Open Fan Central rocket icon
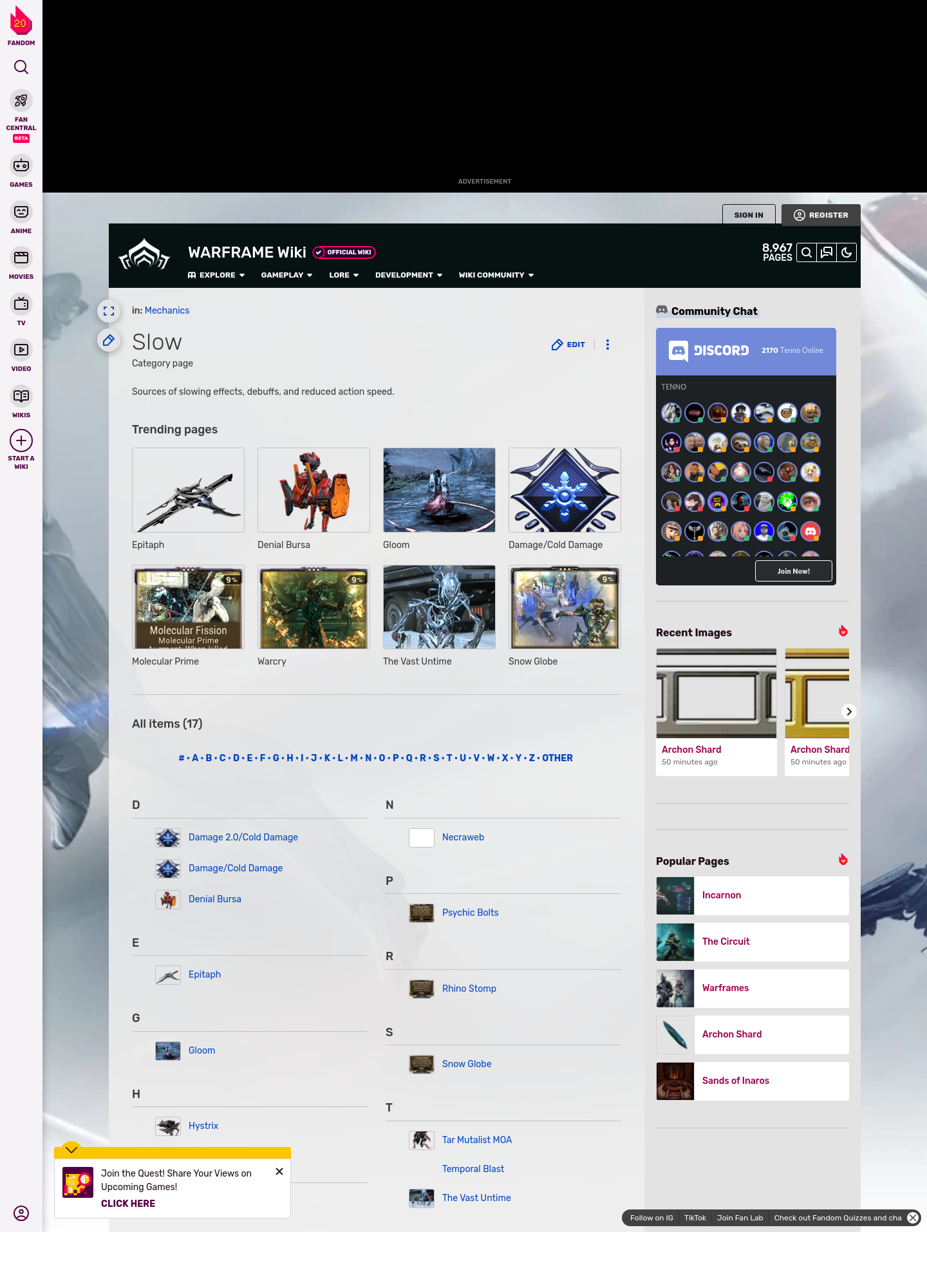The image size is (927, 1288). point(21,101)
